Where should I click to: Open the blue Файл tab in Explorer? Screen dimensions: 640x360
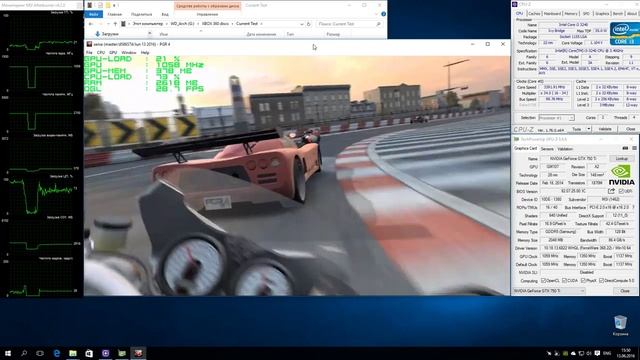[93, 14]
